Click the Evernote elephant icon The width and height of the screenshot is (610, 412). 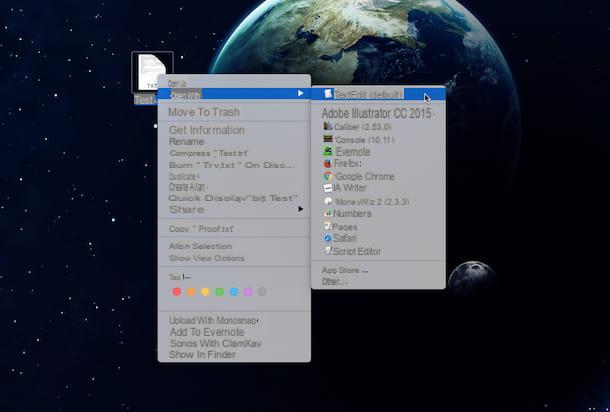click(x=328, y=151)
